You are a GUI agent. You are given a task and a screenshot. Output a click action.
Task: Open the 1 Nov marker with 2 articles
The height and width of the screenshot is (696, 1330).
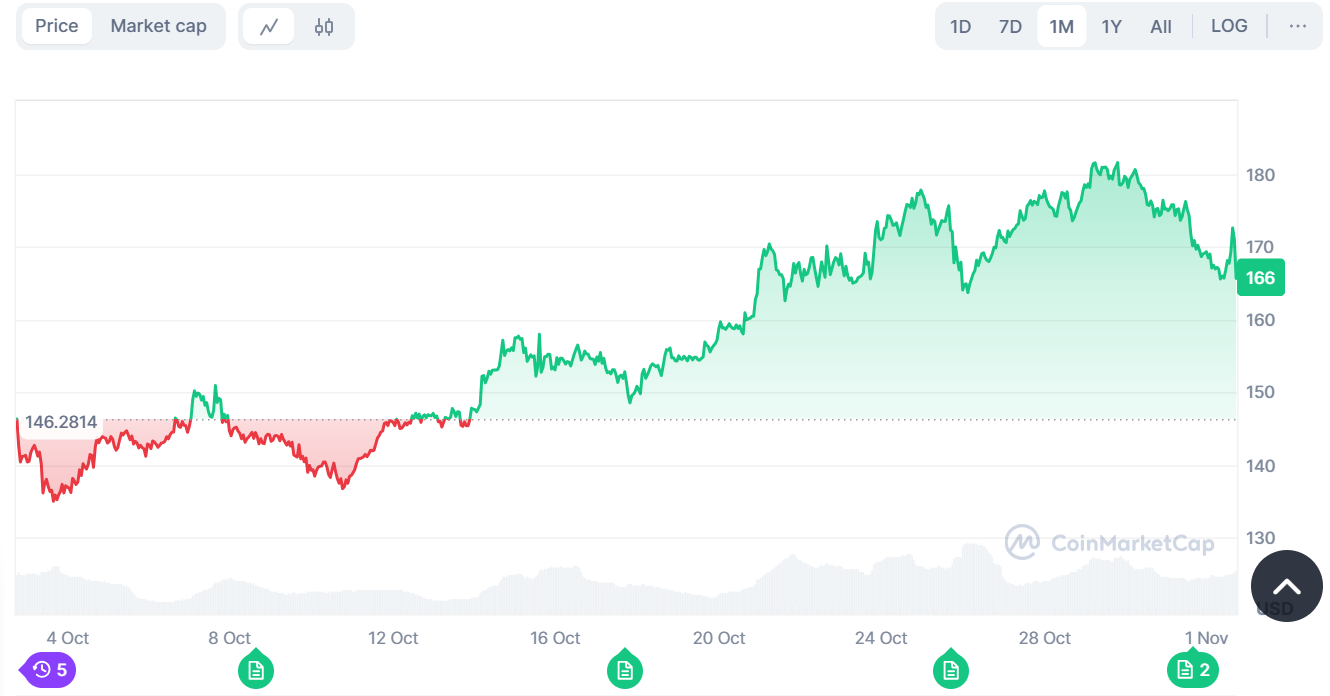coord(1193,670)
